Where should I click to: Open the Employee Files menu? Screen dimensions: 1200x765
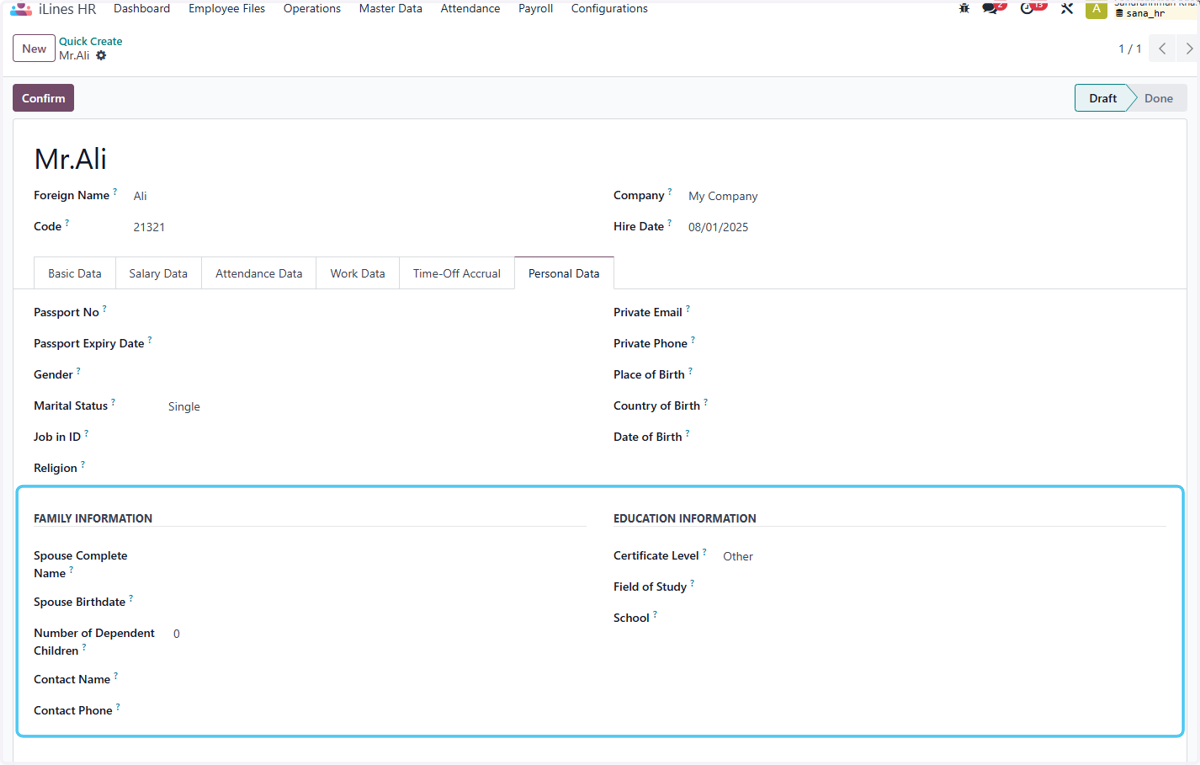(x=227, y=9)
